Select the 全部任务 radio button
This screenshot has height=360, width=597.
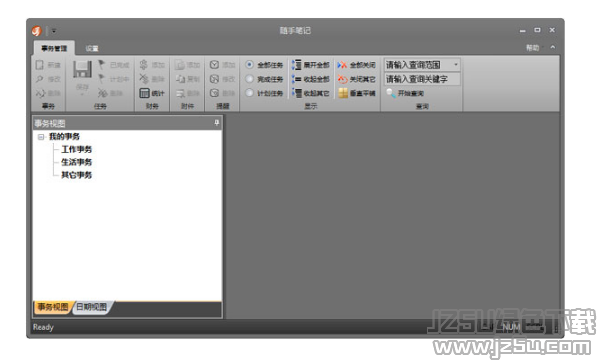[x=249, y=65]
